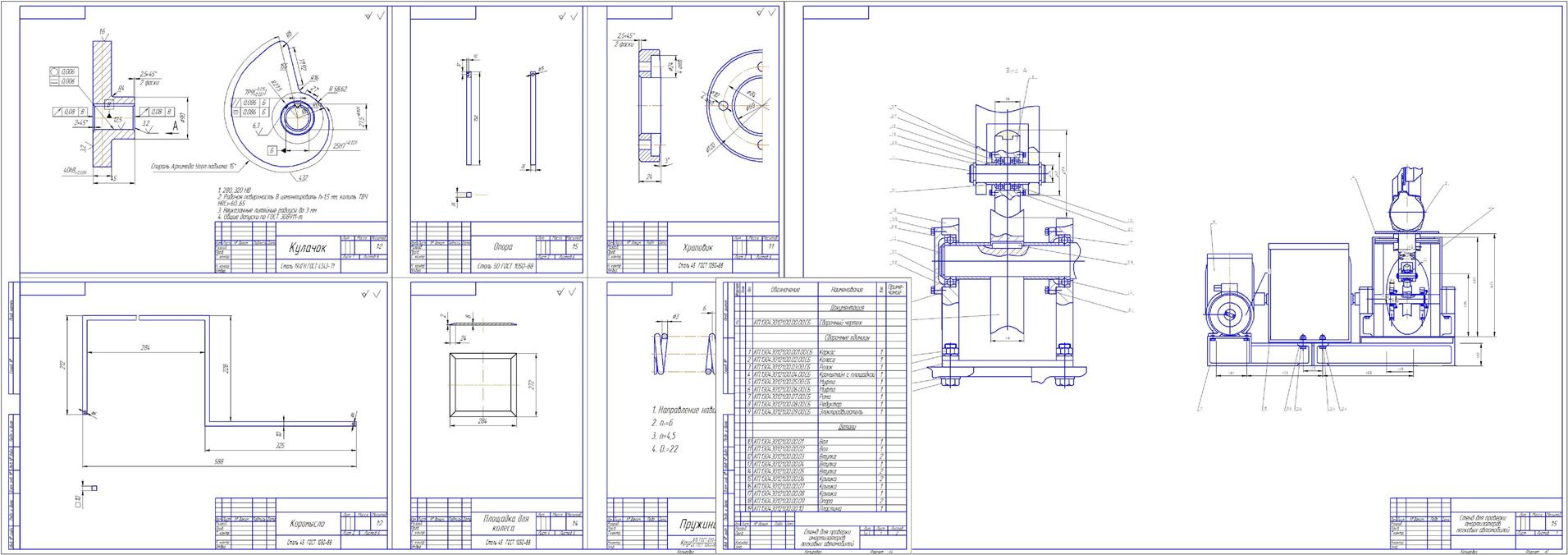Click the '588' overall length dimension

click(220, 461)
